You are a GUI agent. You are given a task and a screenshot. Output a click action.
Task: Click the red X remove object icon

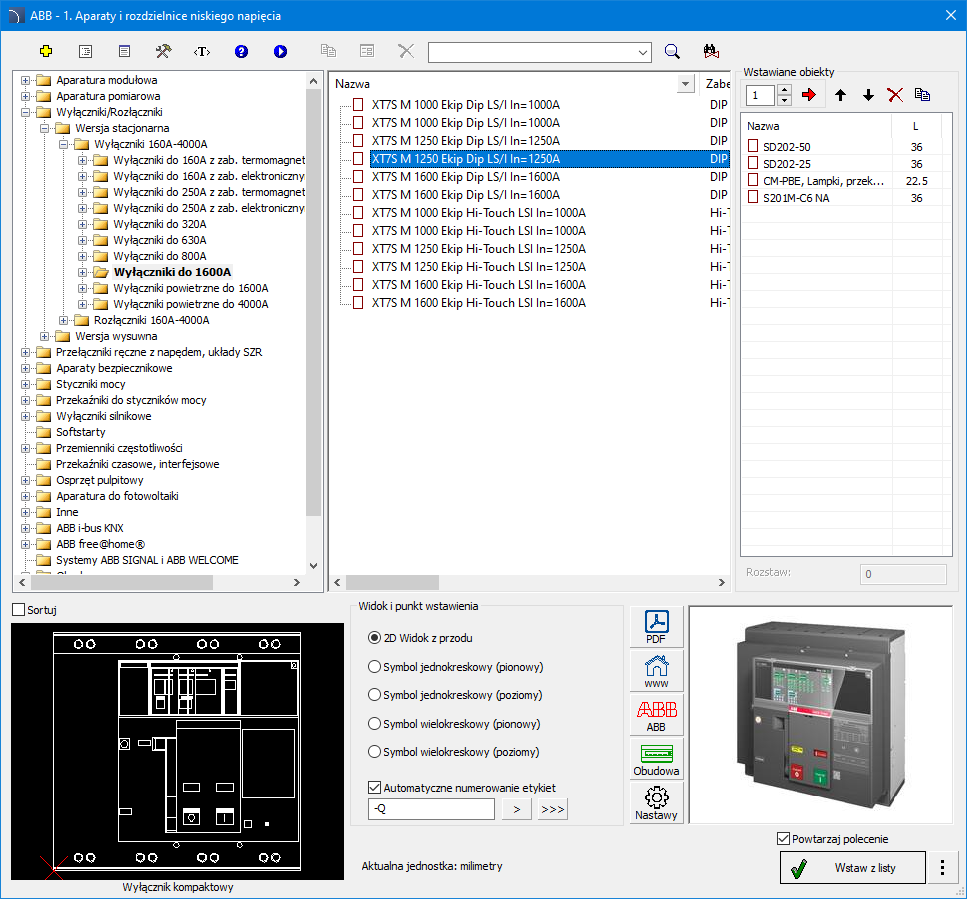pos(895,95)
